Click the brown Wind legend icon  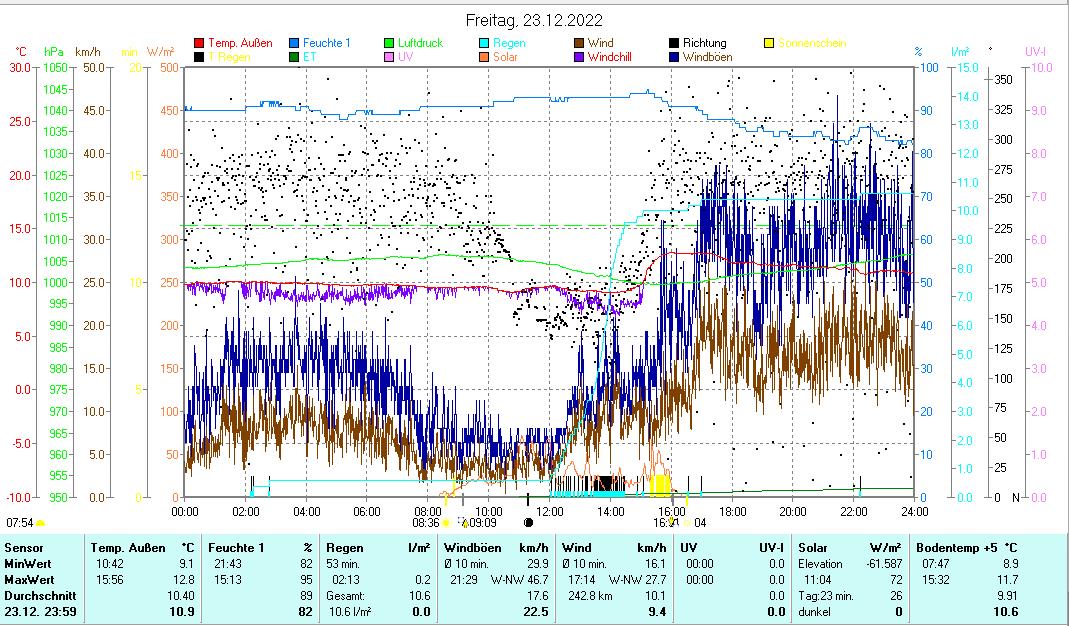point(579,44)
